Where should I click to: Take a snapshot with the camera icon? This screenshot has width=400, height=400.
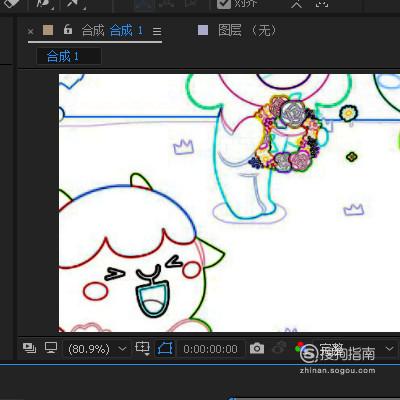pos(257,349)
